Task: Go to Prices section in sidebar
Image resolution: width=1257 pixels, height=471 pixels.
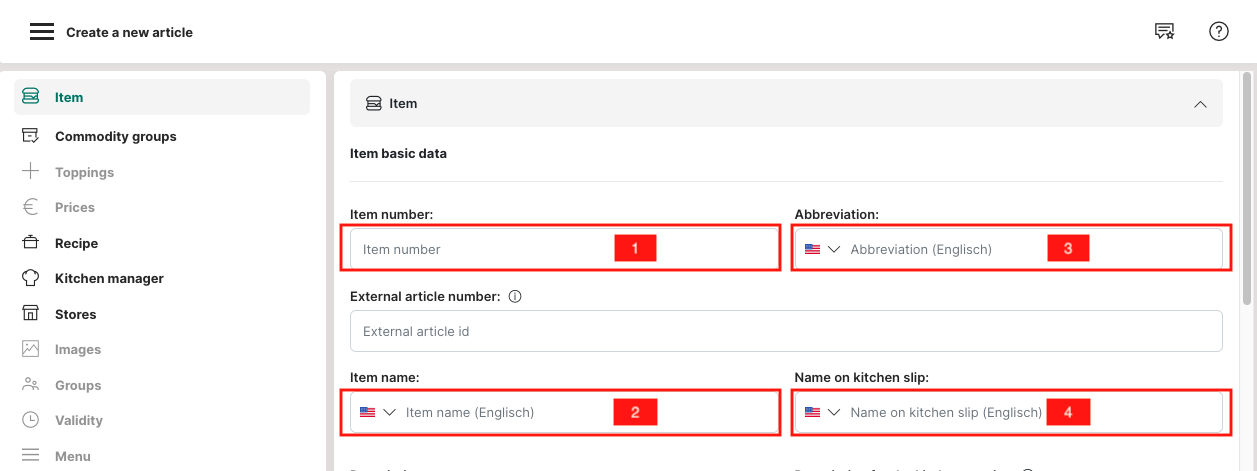Action: coord(75,207)
